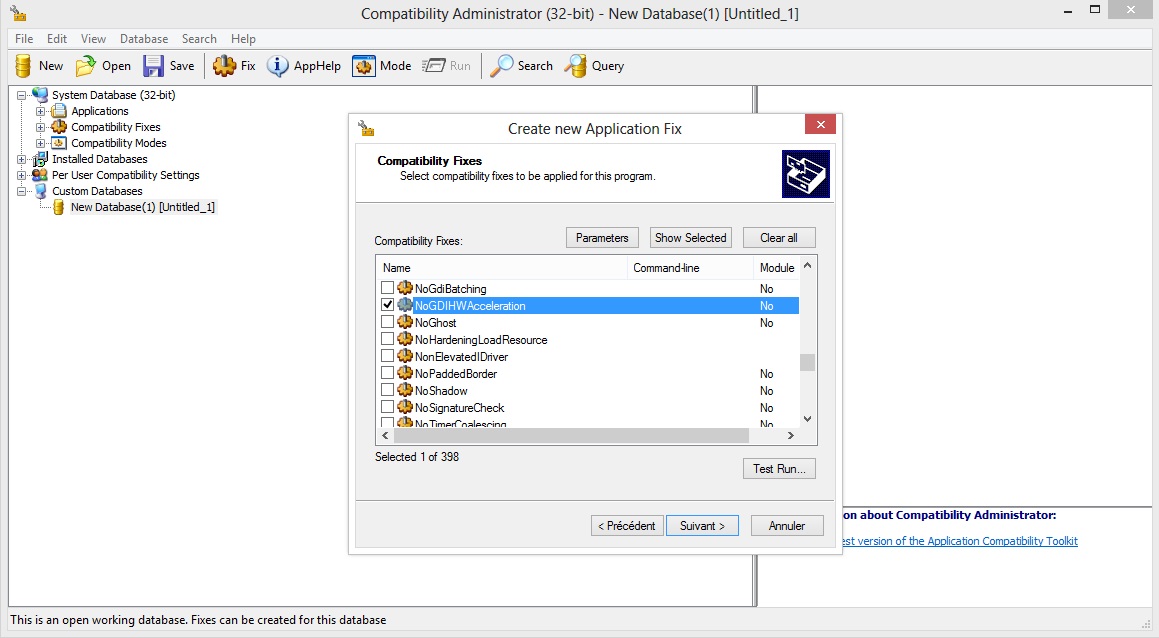
Task: Click the gear icon beside NoSignatureCheck
Action: (404, 407)
